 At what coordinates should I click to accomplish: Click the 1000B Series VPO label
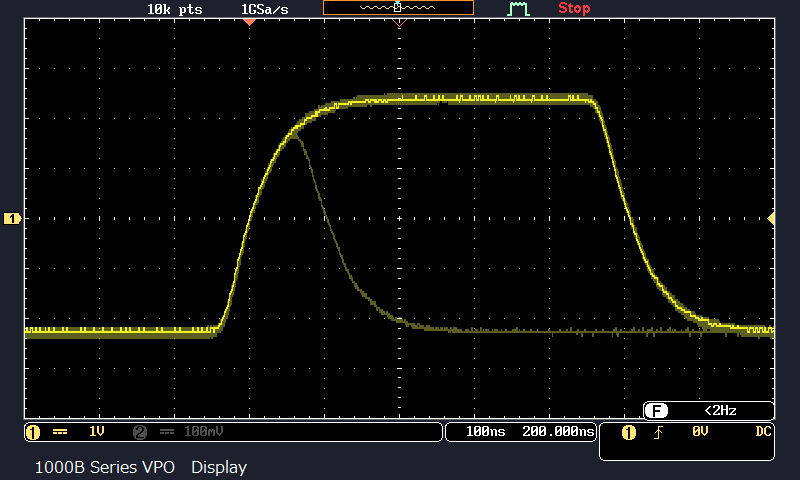[x=105, y=467]
